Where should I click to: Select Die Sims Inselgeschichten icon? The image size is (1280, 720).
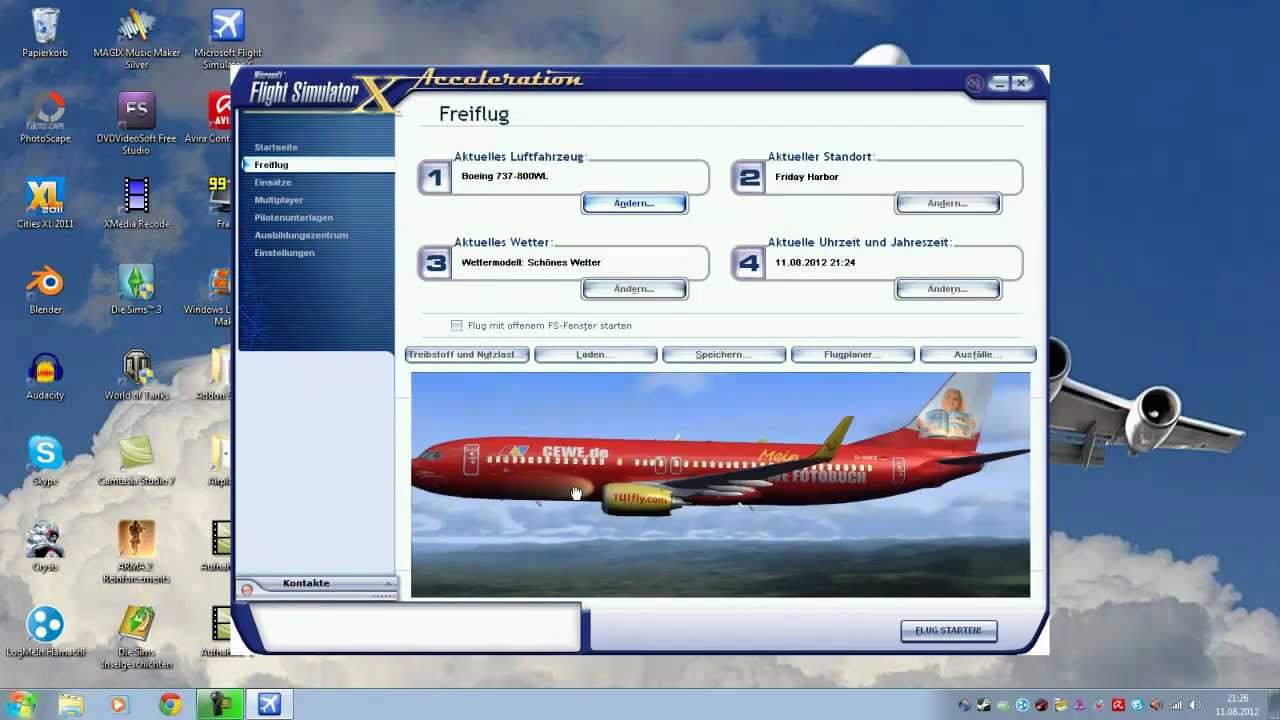[136, 638]
